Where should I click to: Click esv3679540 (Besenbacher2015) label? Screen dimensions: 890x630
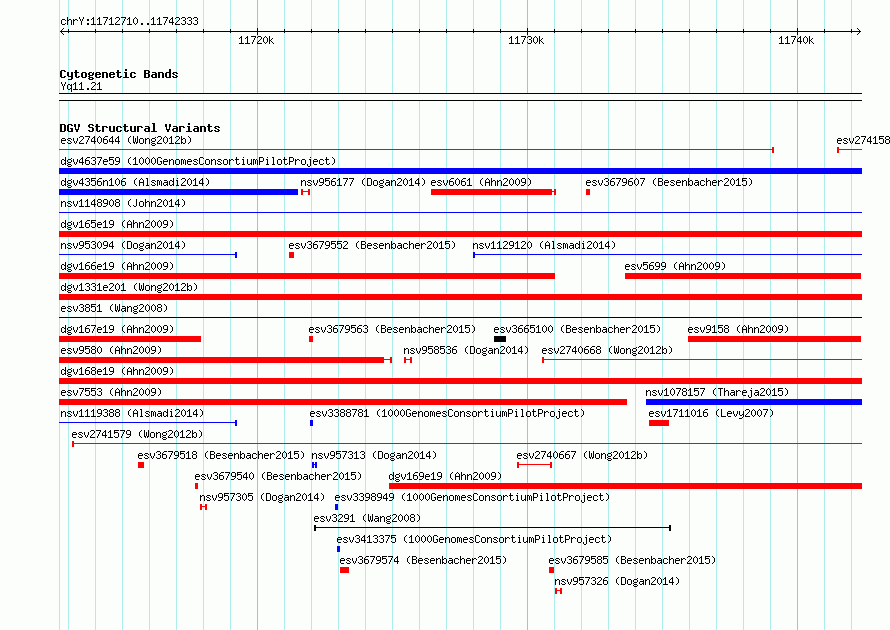point(278,476)
